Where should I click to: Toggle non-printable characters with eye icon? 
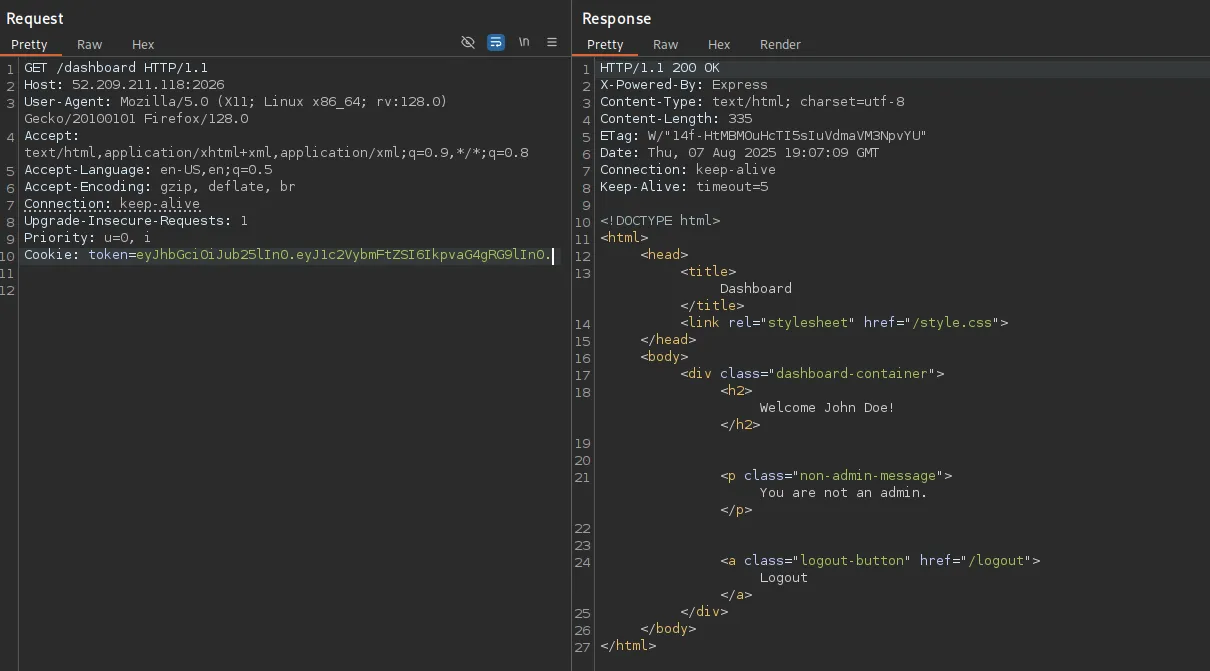[x=468, y=42]
